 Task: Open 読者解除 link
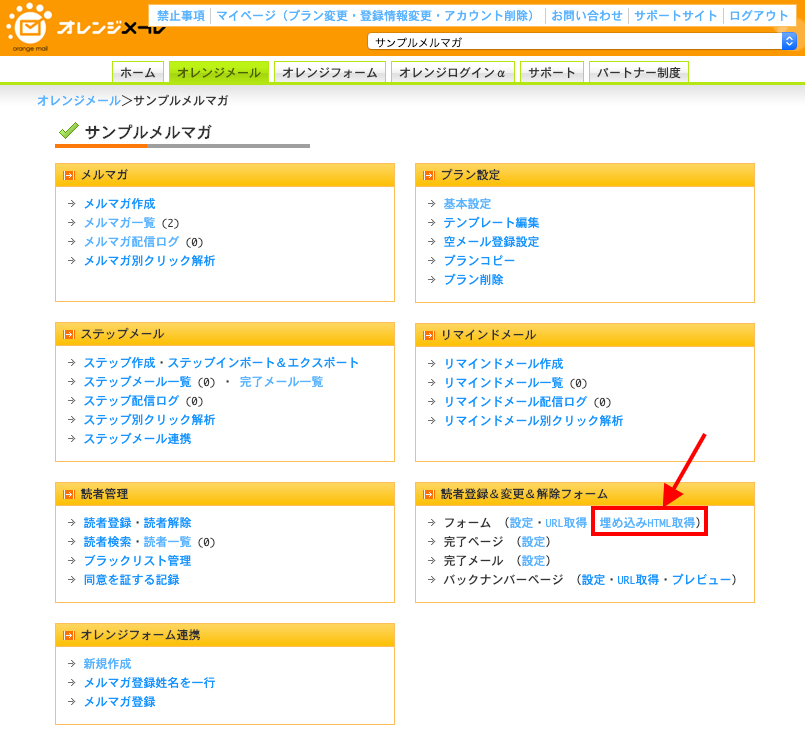pos(167,523)
